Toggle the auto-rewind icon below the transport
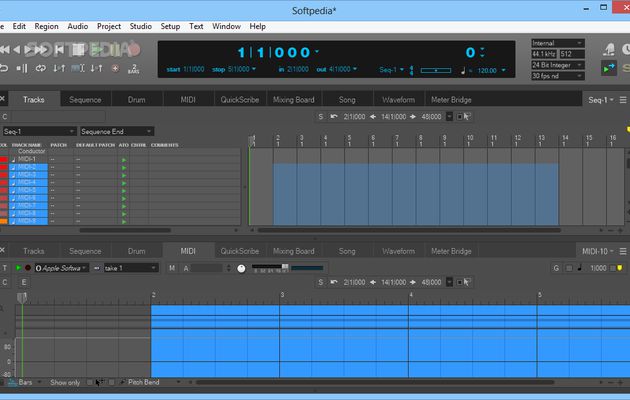The image size is (630, 400). point(4,68)
